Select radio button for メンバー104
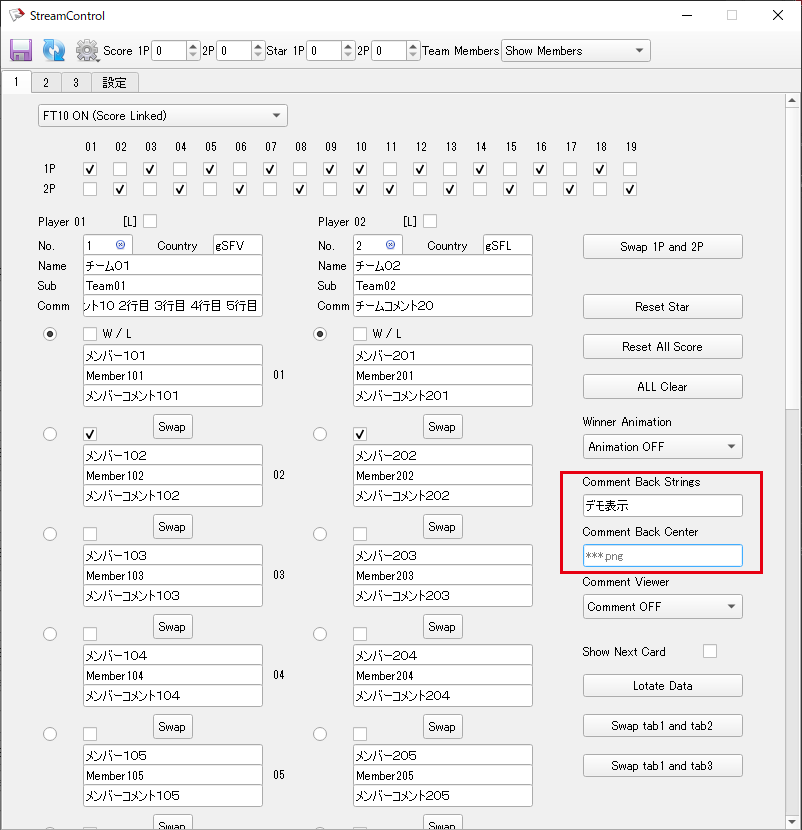802x830 pixels. pyautogui.click(x=50, y=634)
